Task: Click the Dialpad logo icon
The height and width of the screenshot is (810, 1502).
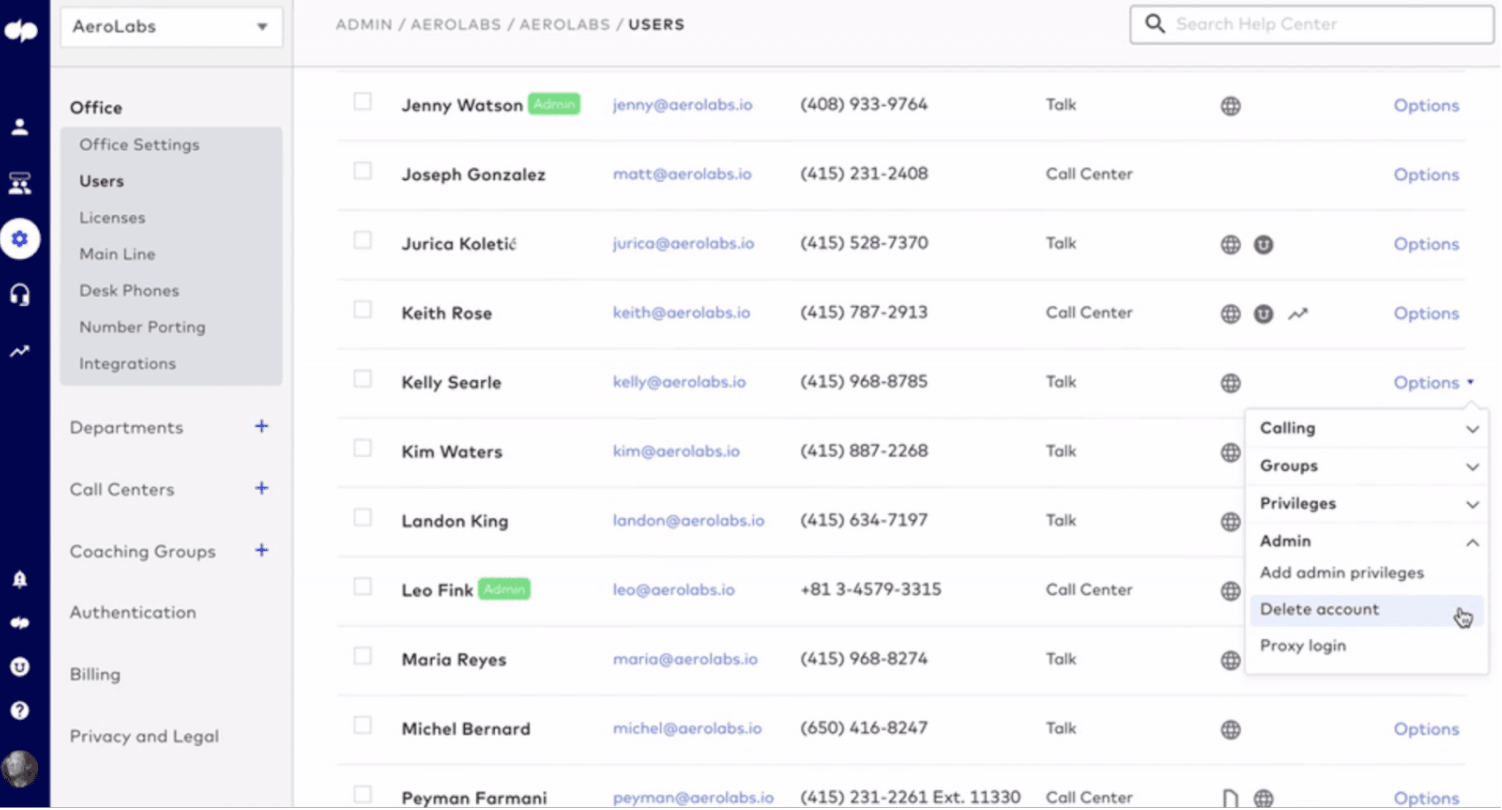Action: (20, 31)
